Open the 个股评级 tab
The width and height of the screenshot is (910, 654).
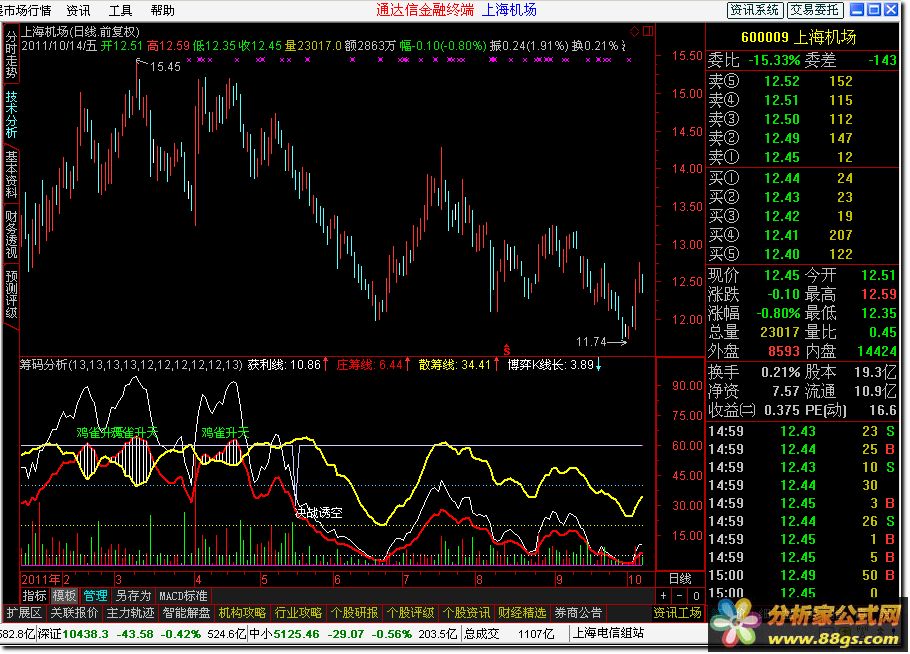[x=410, y=613]
